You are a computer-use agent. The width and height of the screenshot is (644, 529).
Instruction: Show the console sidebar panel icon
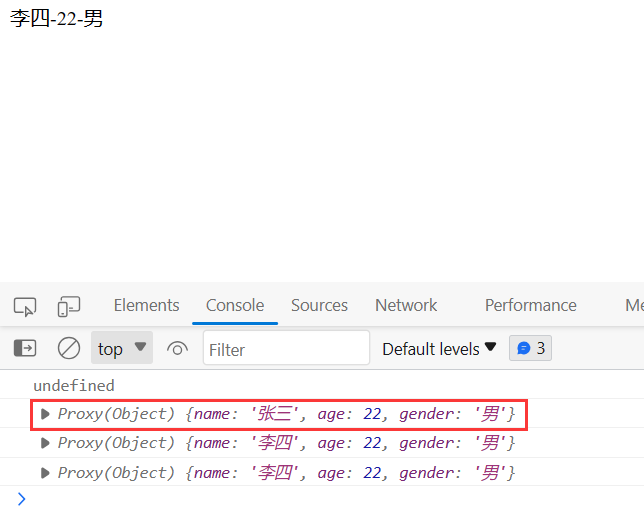point(25,348)
